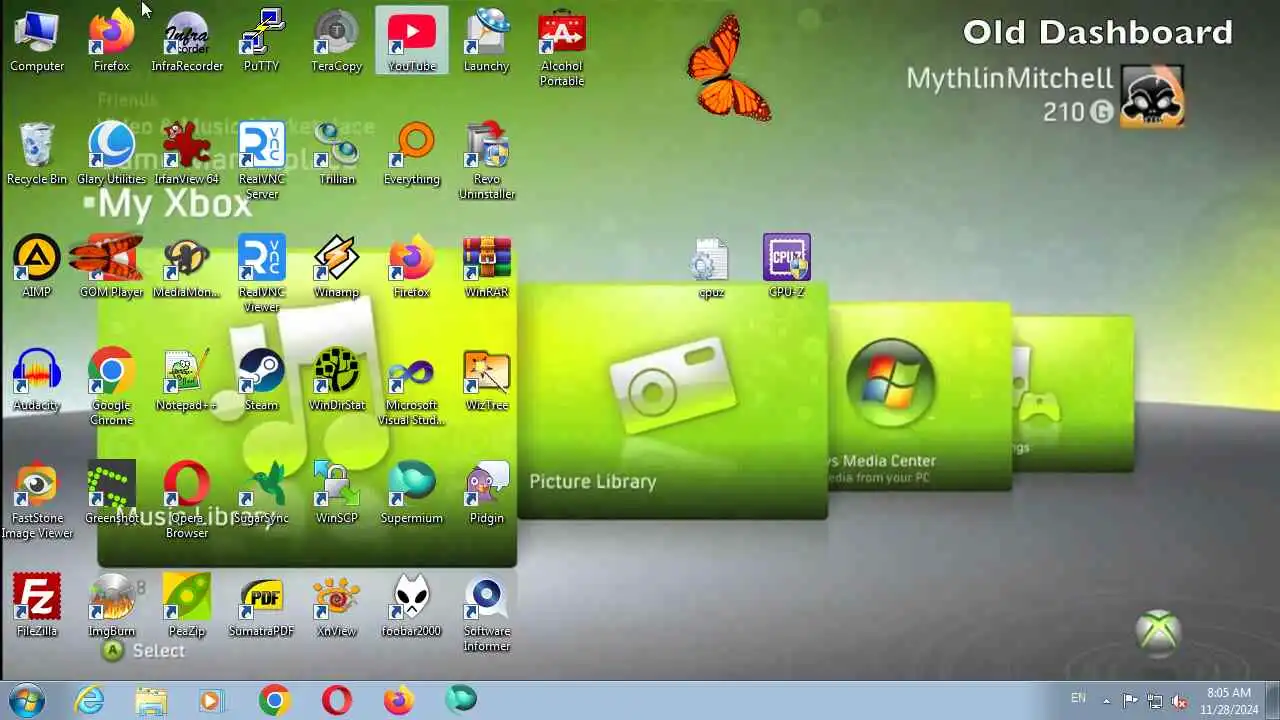Open Windows Media Player taskbar button
This screenshot has width=1280, height=720.
click(211, 700)
